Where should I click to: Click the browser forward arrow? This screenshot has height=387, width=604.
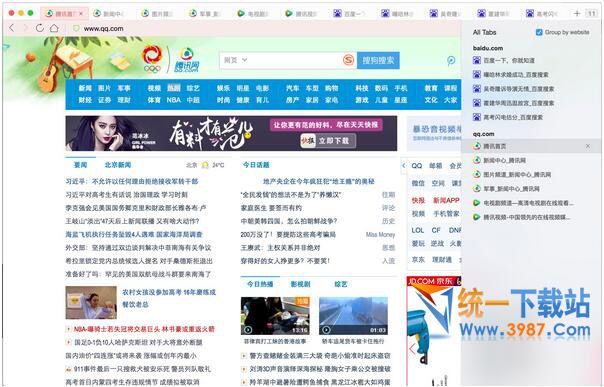tap(25, 28)
